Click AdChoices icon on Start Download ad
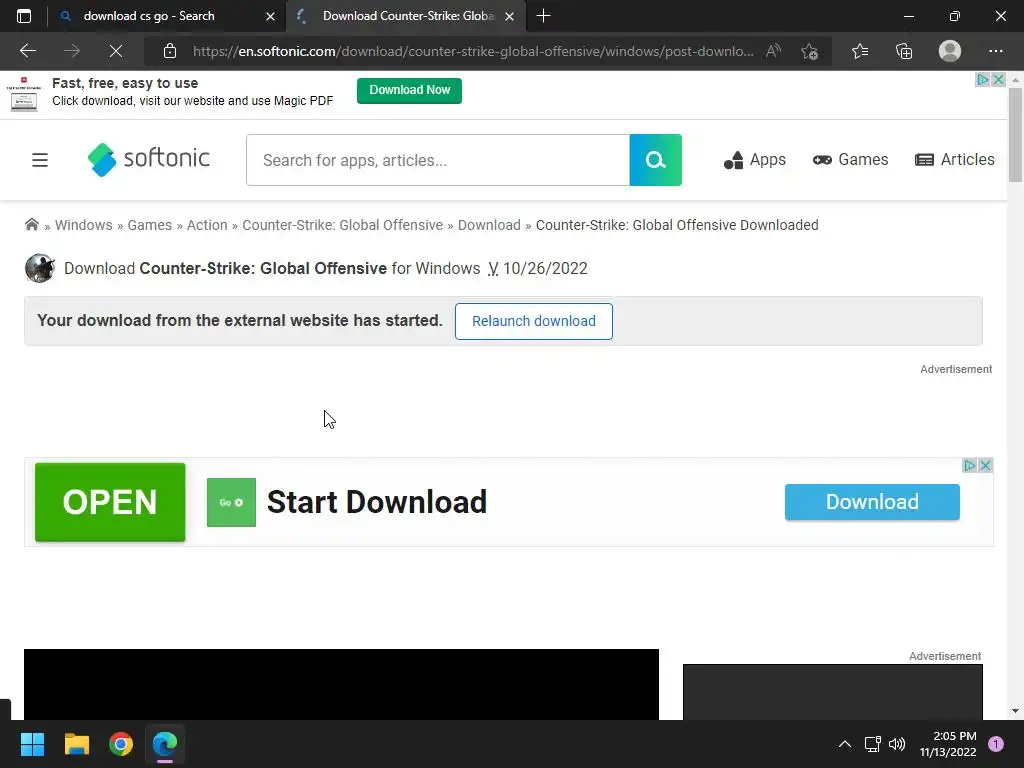This screenshot has height=768, width=1024. click(970, 466)
